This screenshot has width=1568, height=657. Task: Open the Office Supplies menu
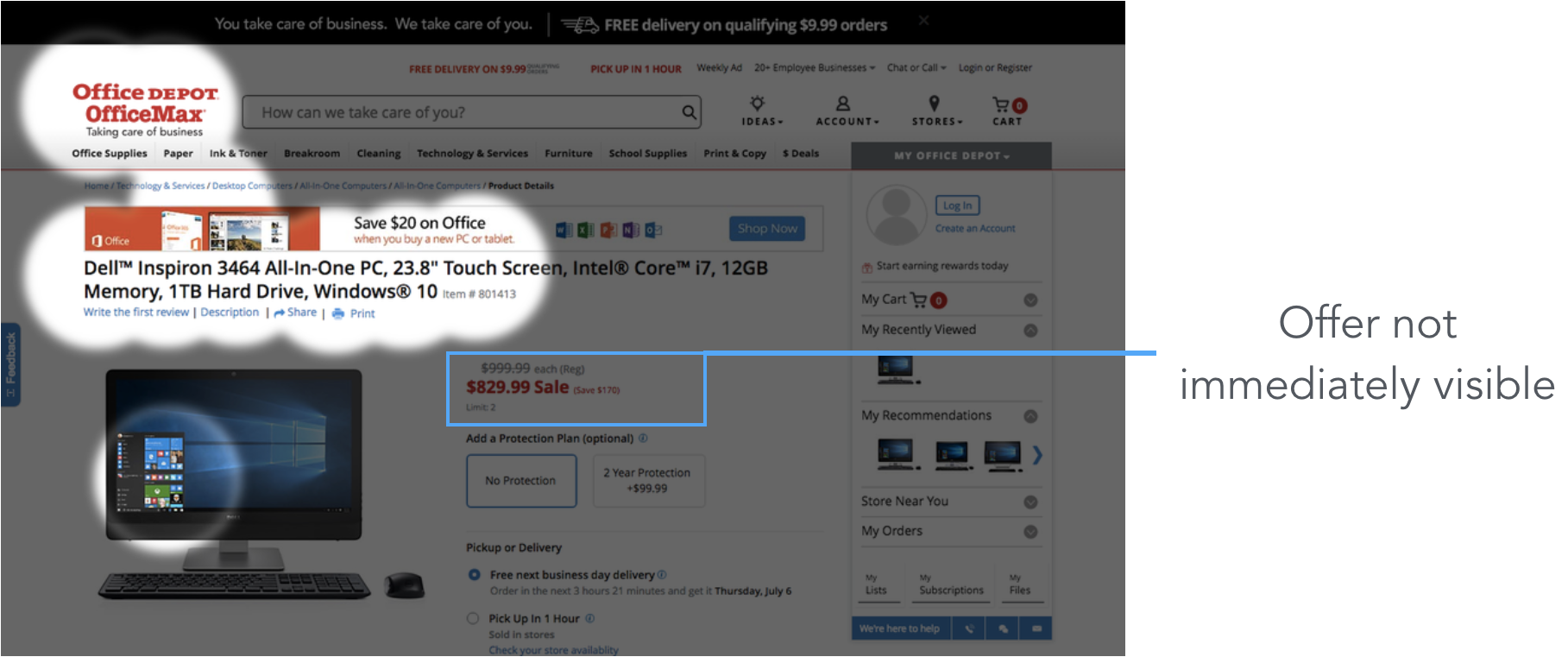click(x=110, y=154)
